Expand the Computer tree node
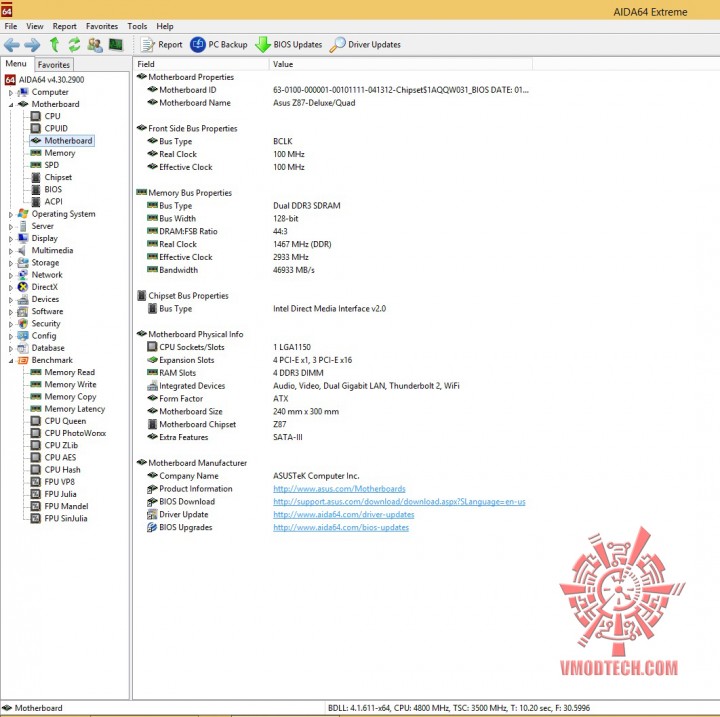 (11, 92)
